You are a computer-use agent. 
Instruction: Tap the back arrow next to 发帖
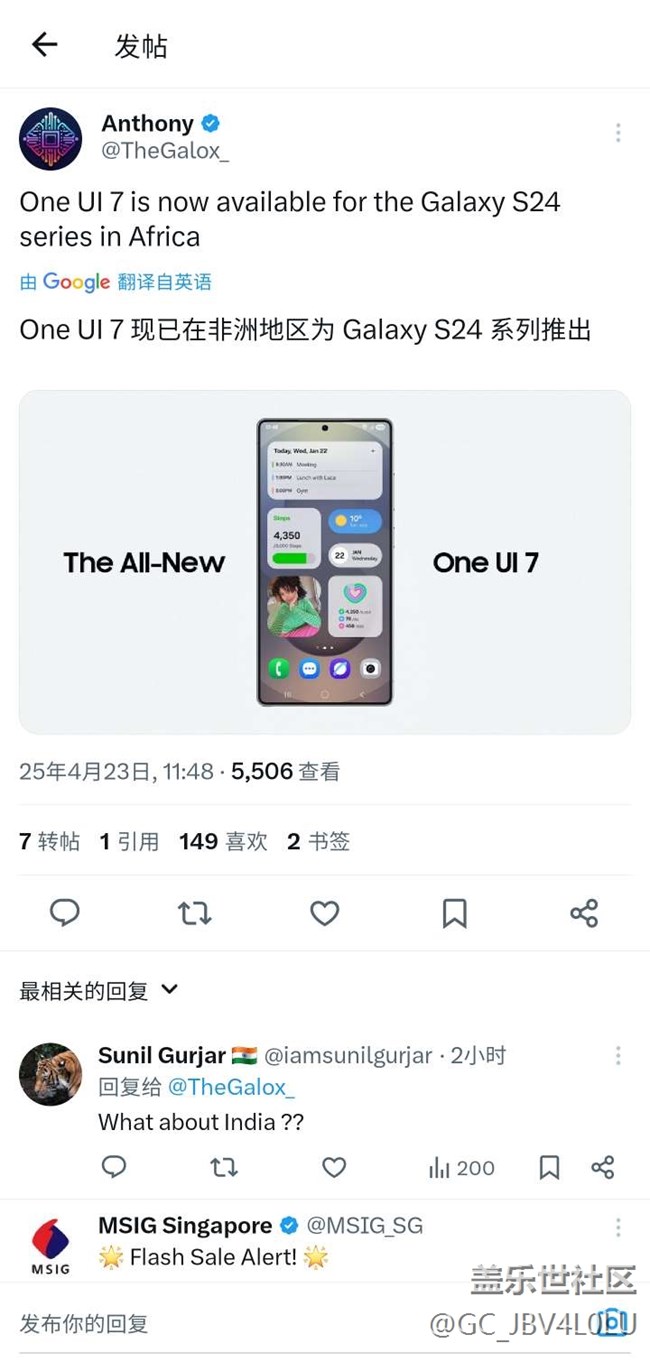[x=45, y=44]
